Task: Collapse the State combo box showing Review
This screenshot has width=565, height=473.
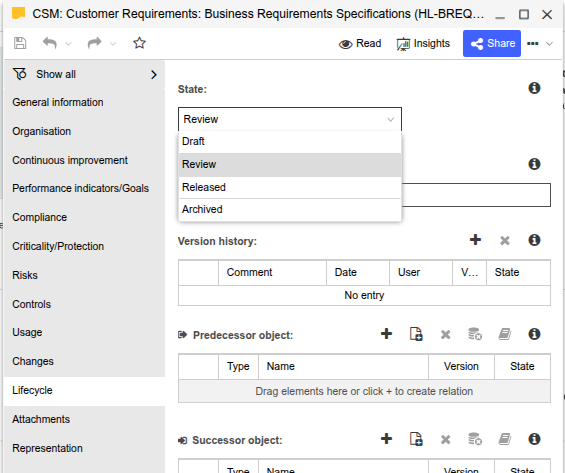Action: tap(290, 119)
